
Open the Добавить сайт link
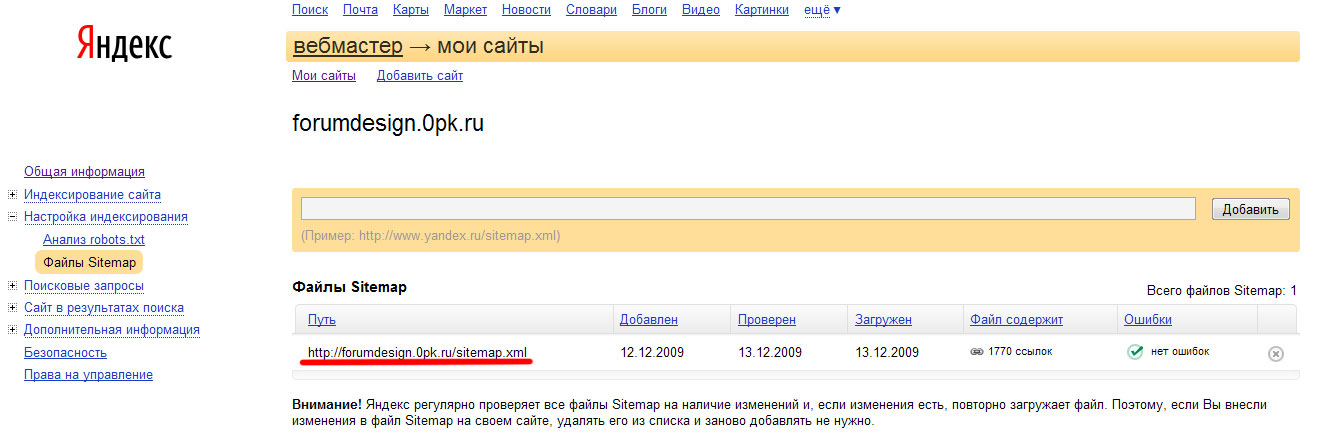click(x=420, y=76)
